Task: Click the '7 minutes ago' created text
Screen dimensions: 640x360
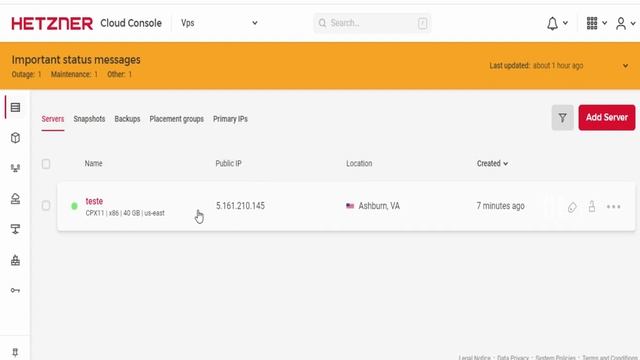Action: pyautogui.click(x=500, y=206)
